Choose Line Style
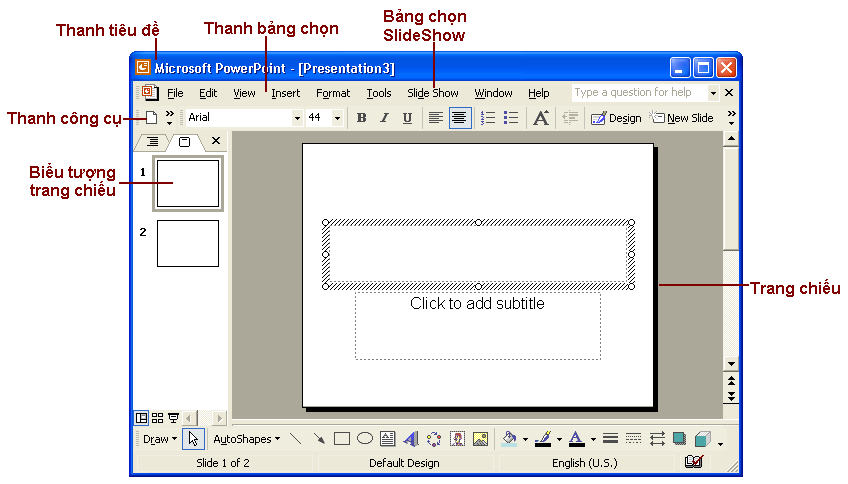 coord(611,439)
